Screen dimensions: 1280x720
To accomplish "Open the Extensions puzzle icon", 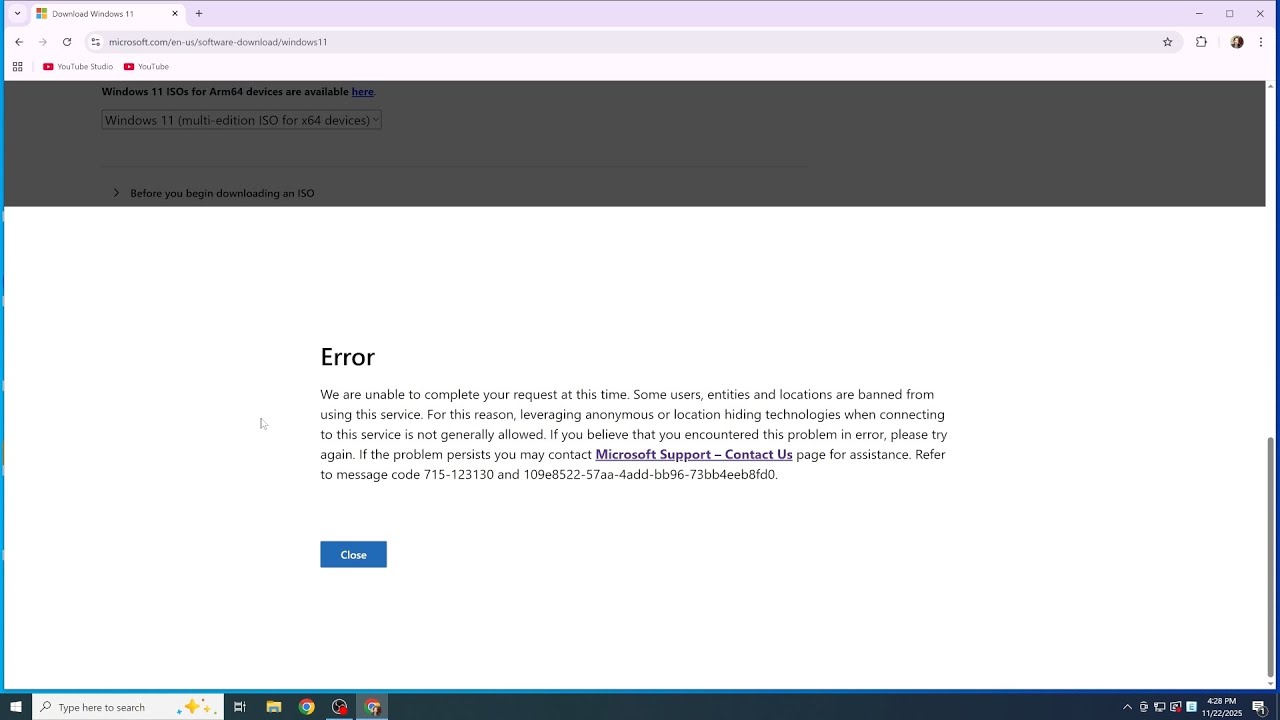I will [x=1201, y=42].
